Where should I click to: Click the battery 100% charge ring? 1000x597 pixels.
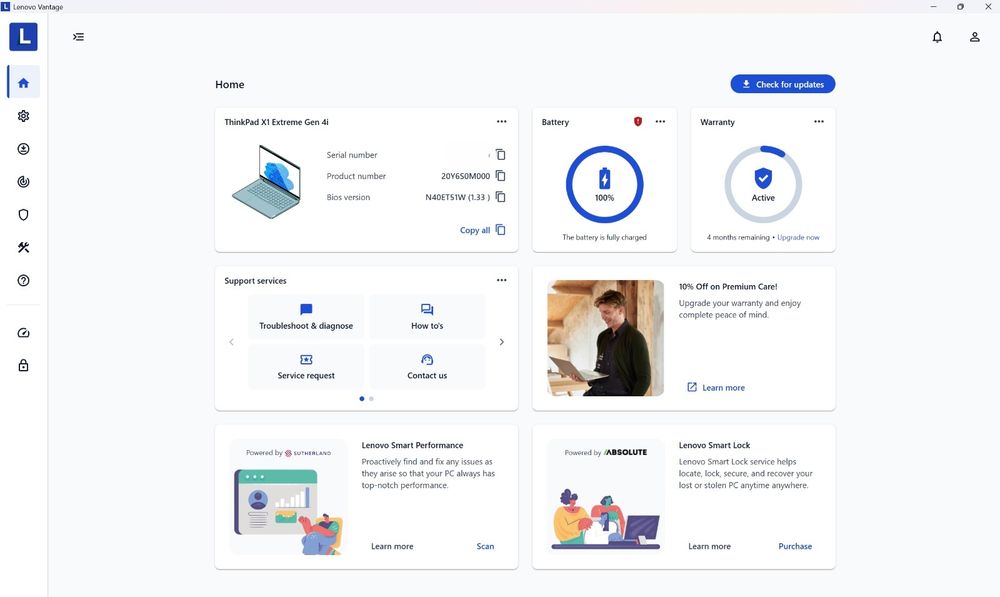pyautogui.click(x=605, y=184)
